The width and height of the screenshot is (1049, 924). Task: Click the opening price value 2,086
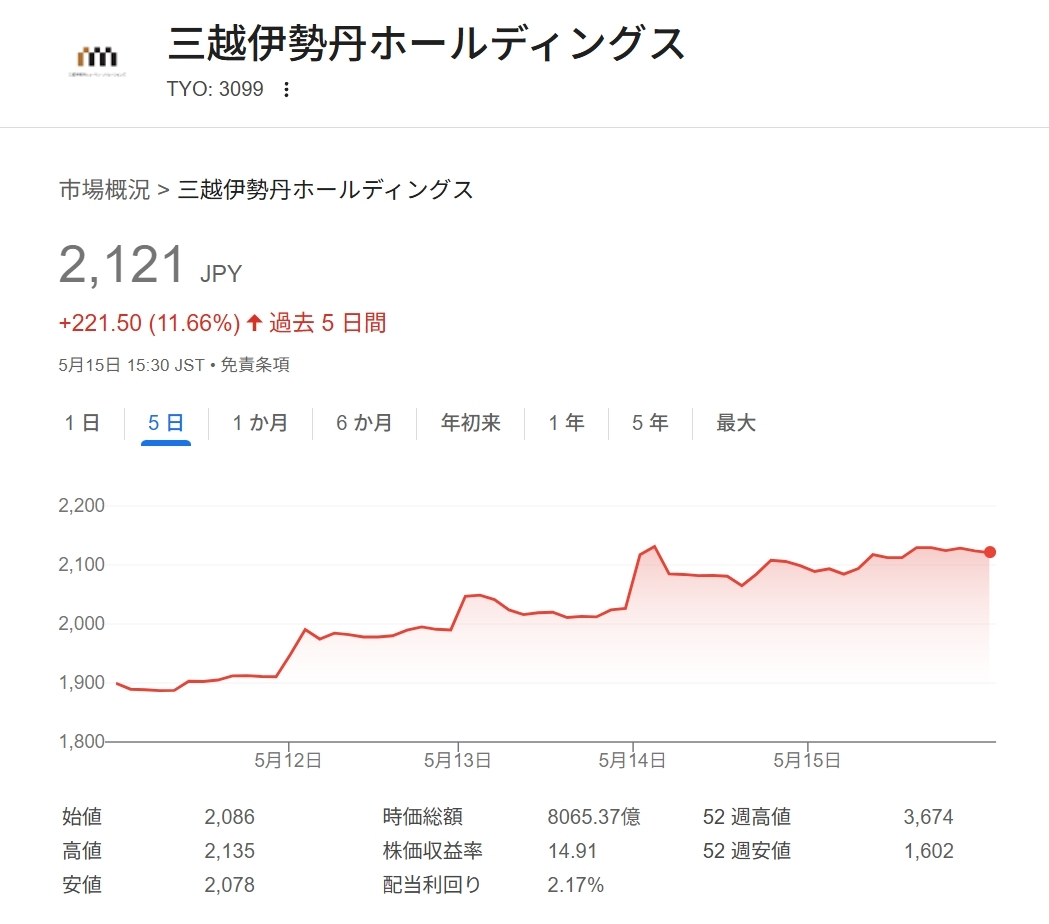[229, 817]
